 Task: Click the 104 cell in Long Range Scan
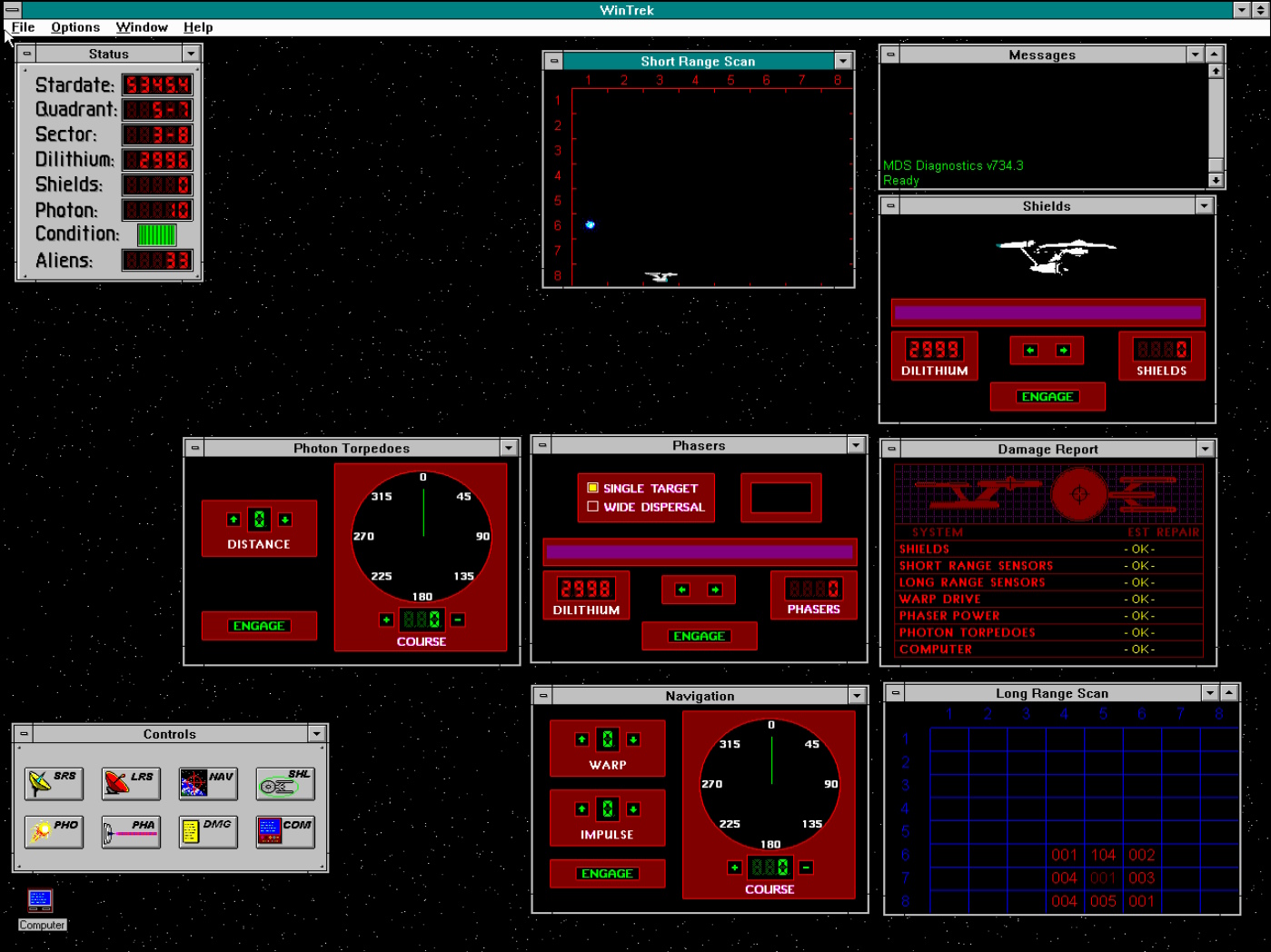pos(1103,855)
